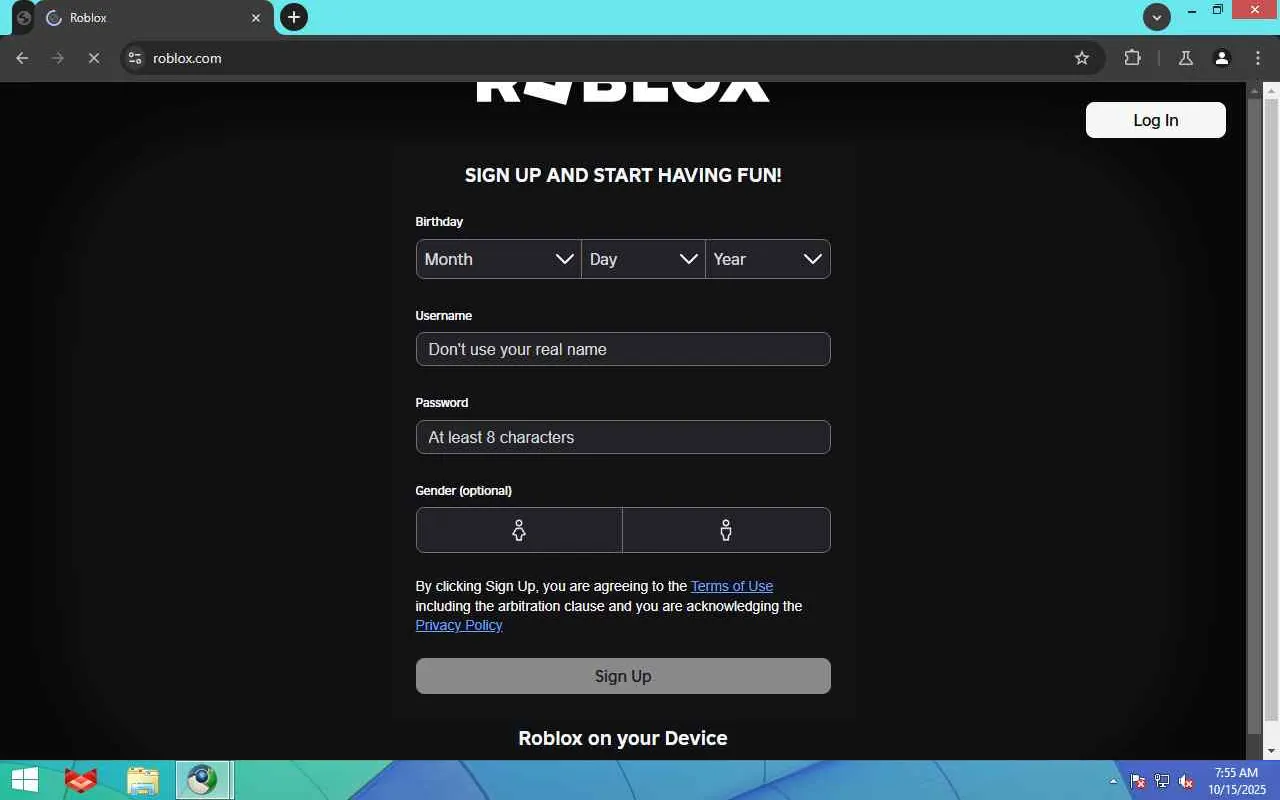Expand the Year birthday dropdown
Screen dimensions: 1280x800
(x=768, y=259)
